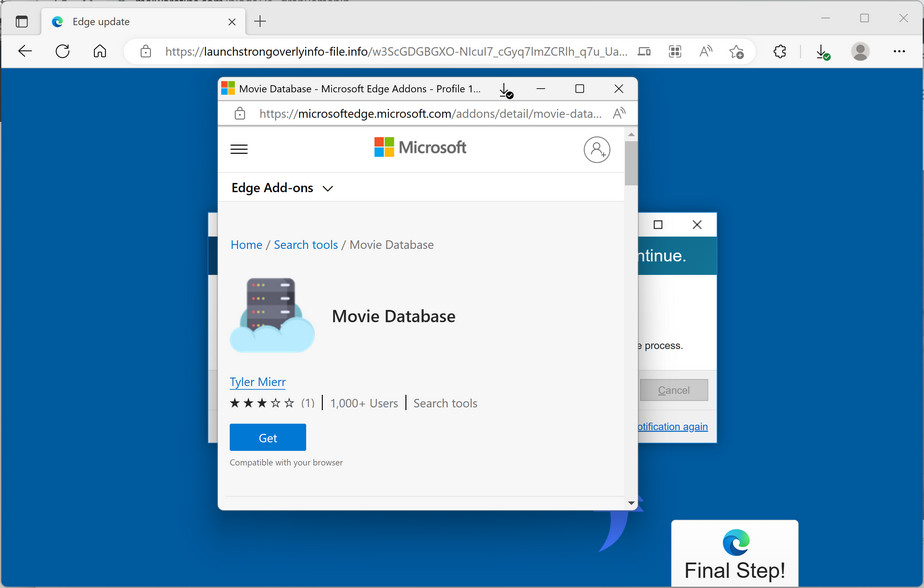The image size is (924, 588).
Task: Sign in via account avatar icon on Addons page
Action: [x=597, y=150]
